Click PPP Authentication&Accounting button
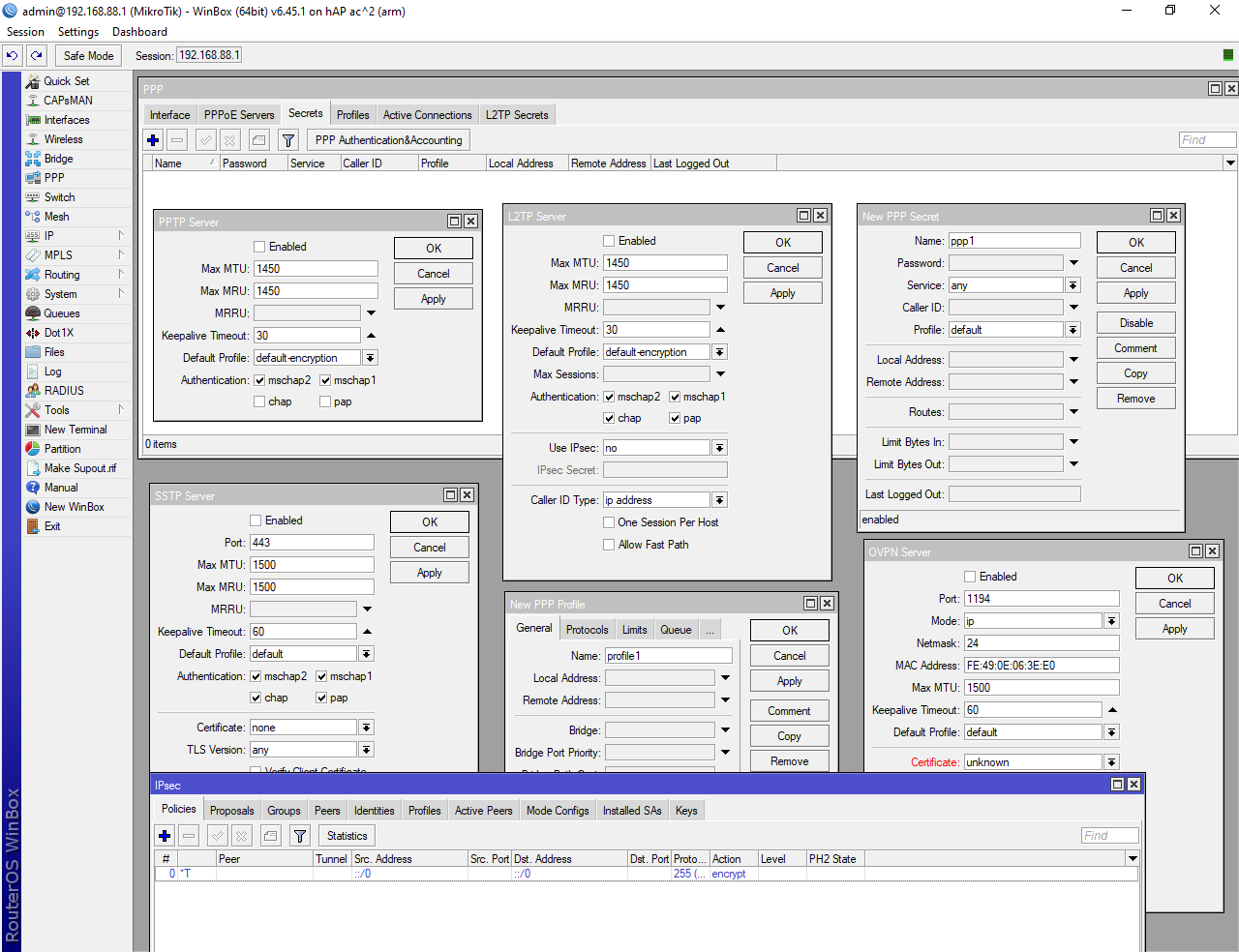Screen dimensions: 1239x952 coord(388,140)
